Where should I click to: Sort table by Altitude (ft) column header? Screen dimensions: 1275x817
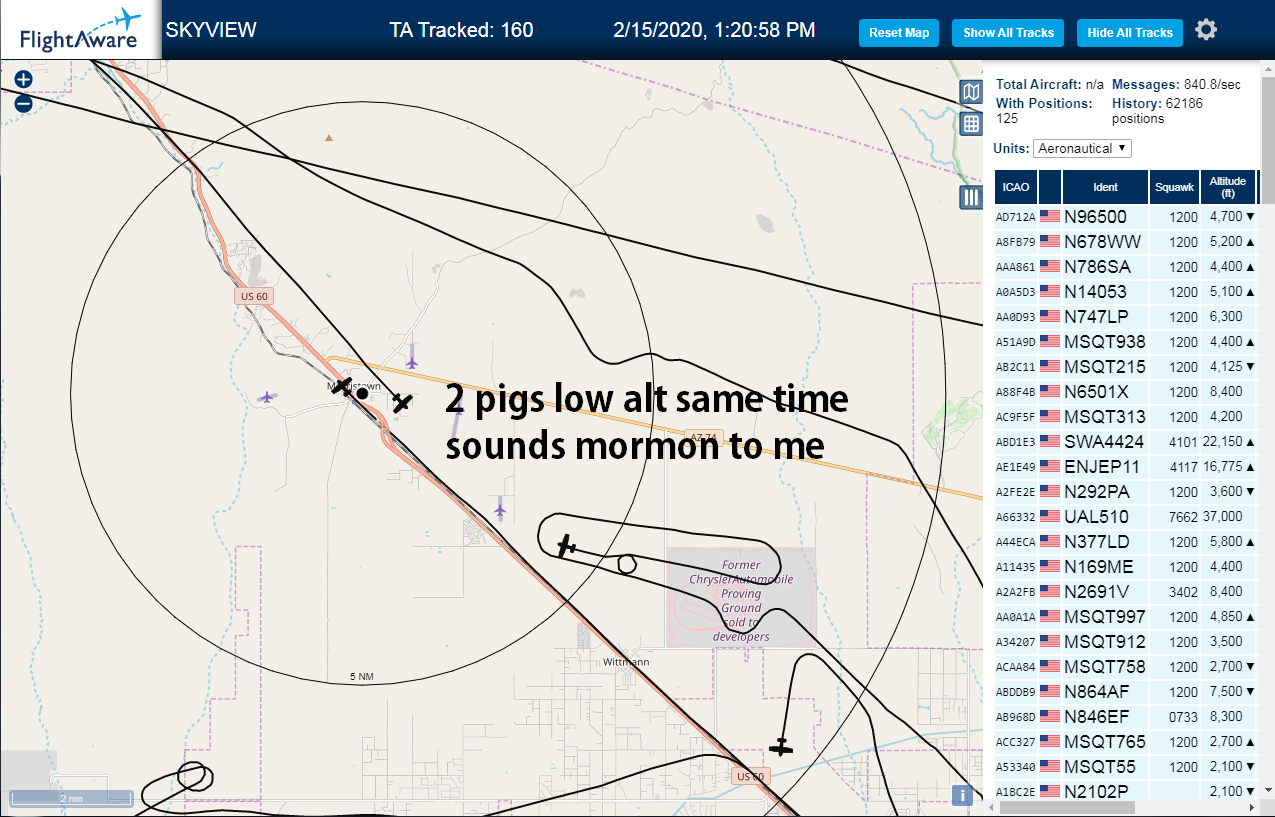[1228, 187]
